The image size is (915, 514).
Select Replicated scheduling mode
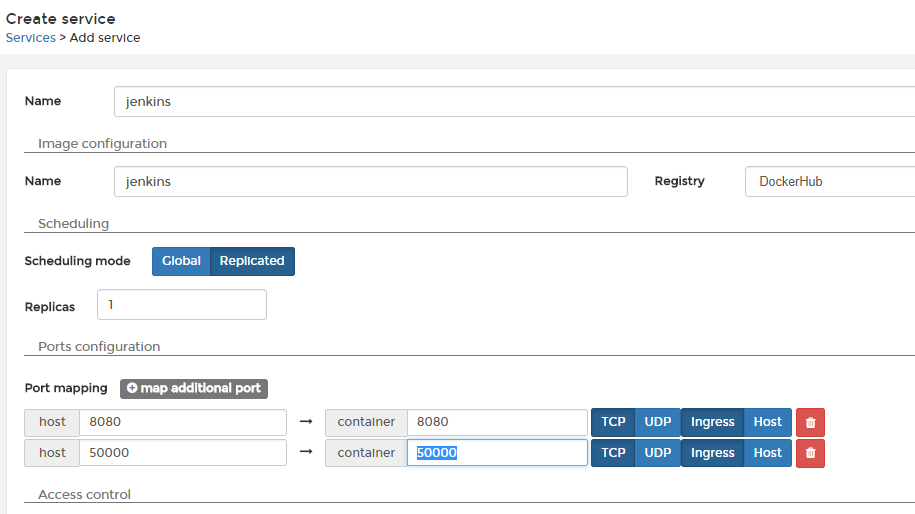pyautogui.click(x=252, y=261)
